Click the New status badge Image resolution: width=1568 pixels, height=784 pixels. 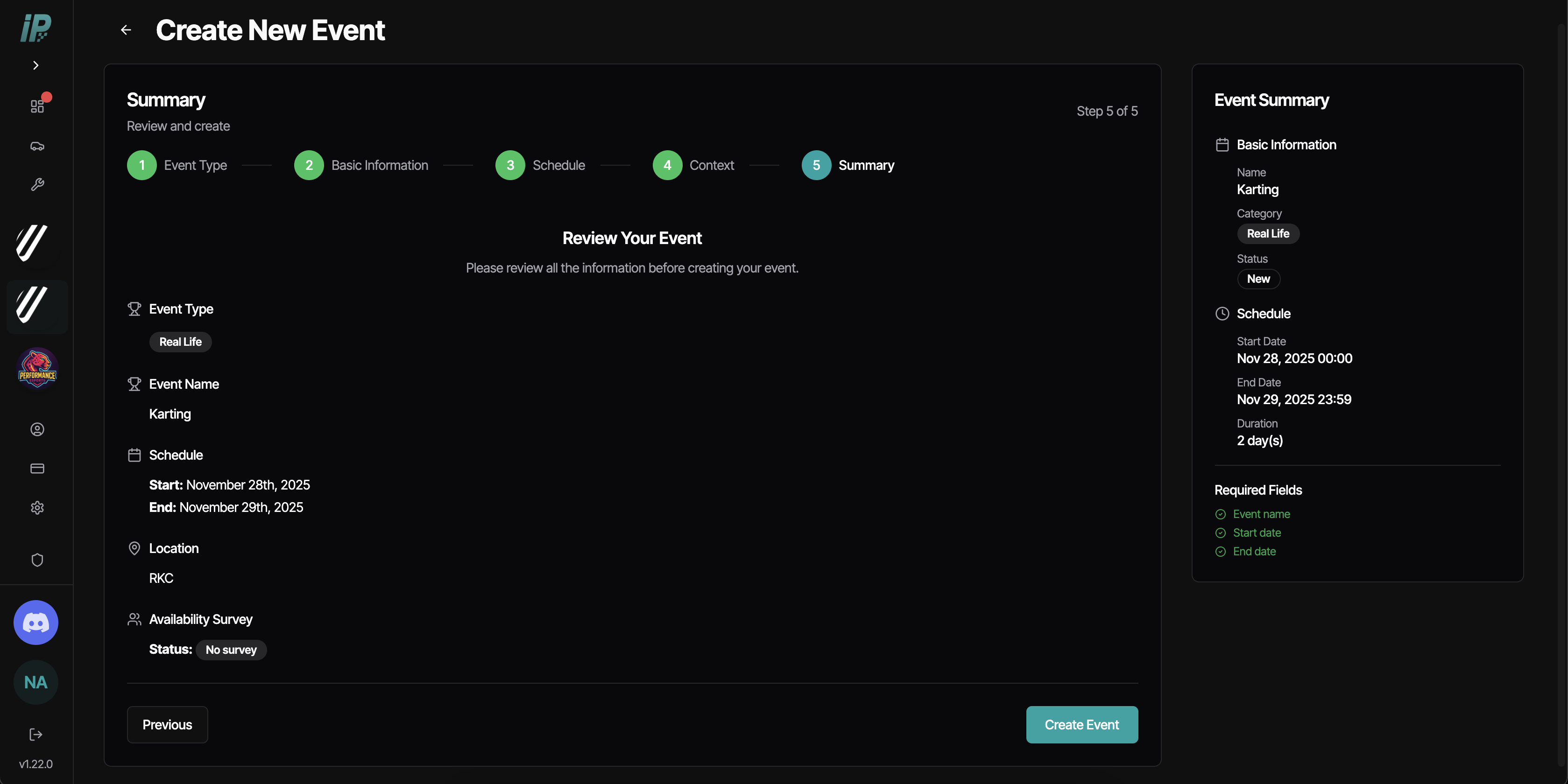[1258, 279]
